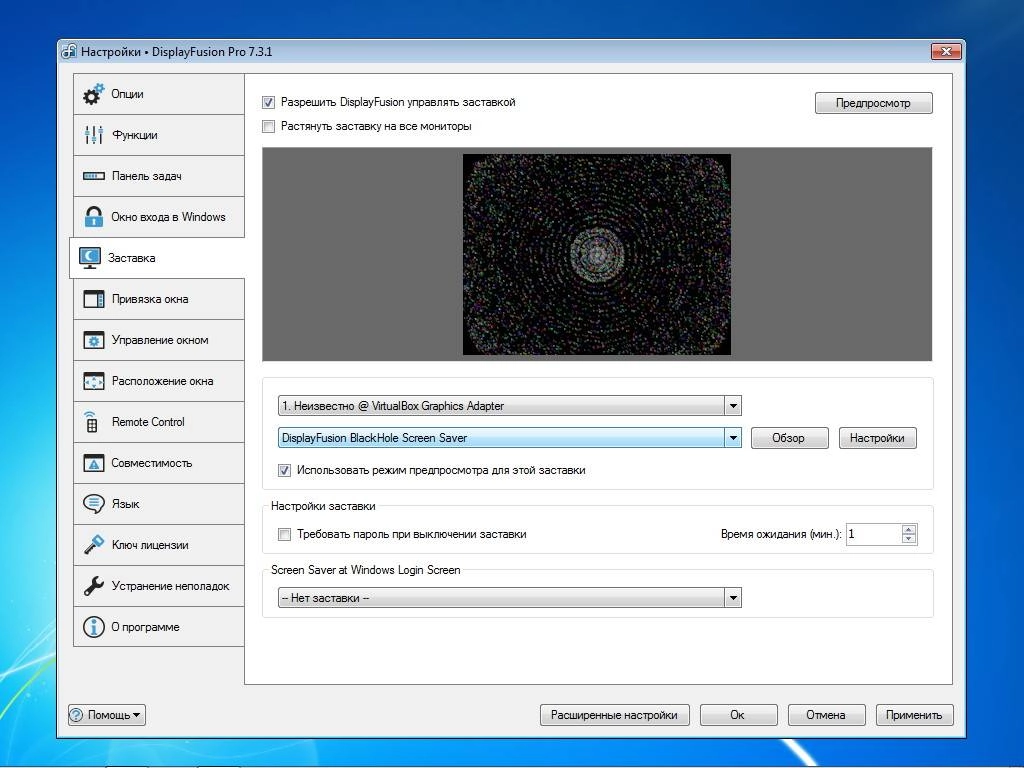Image resolution: width=1024 pixels, height=768 pixels.
Task: Click the taskbar icon beside Панель задач
Action: click(x=93, y=176)
